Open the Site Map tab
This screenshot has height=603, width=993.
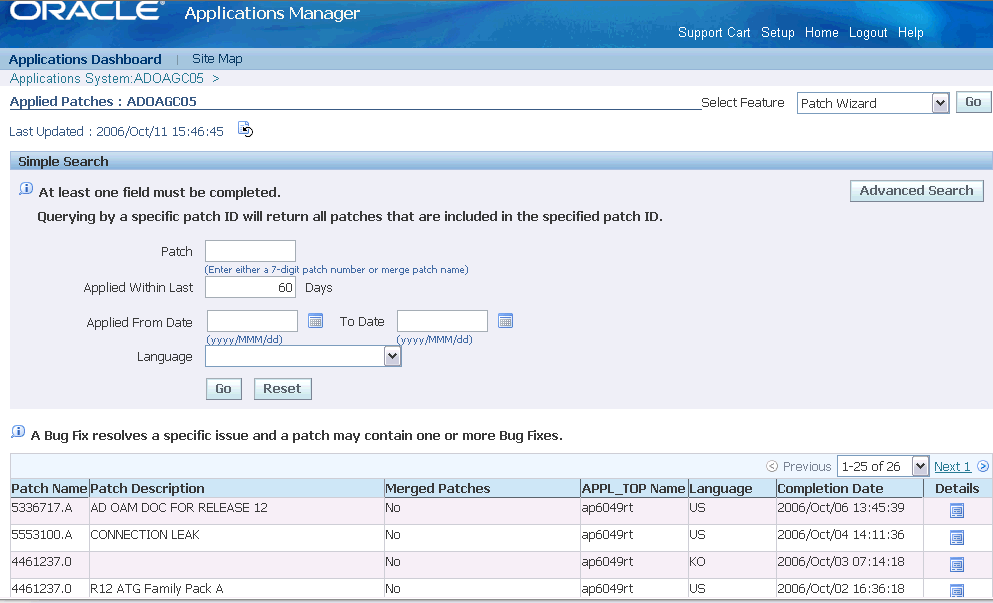[217, 58]
